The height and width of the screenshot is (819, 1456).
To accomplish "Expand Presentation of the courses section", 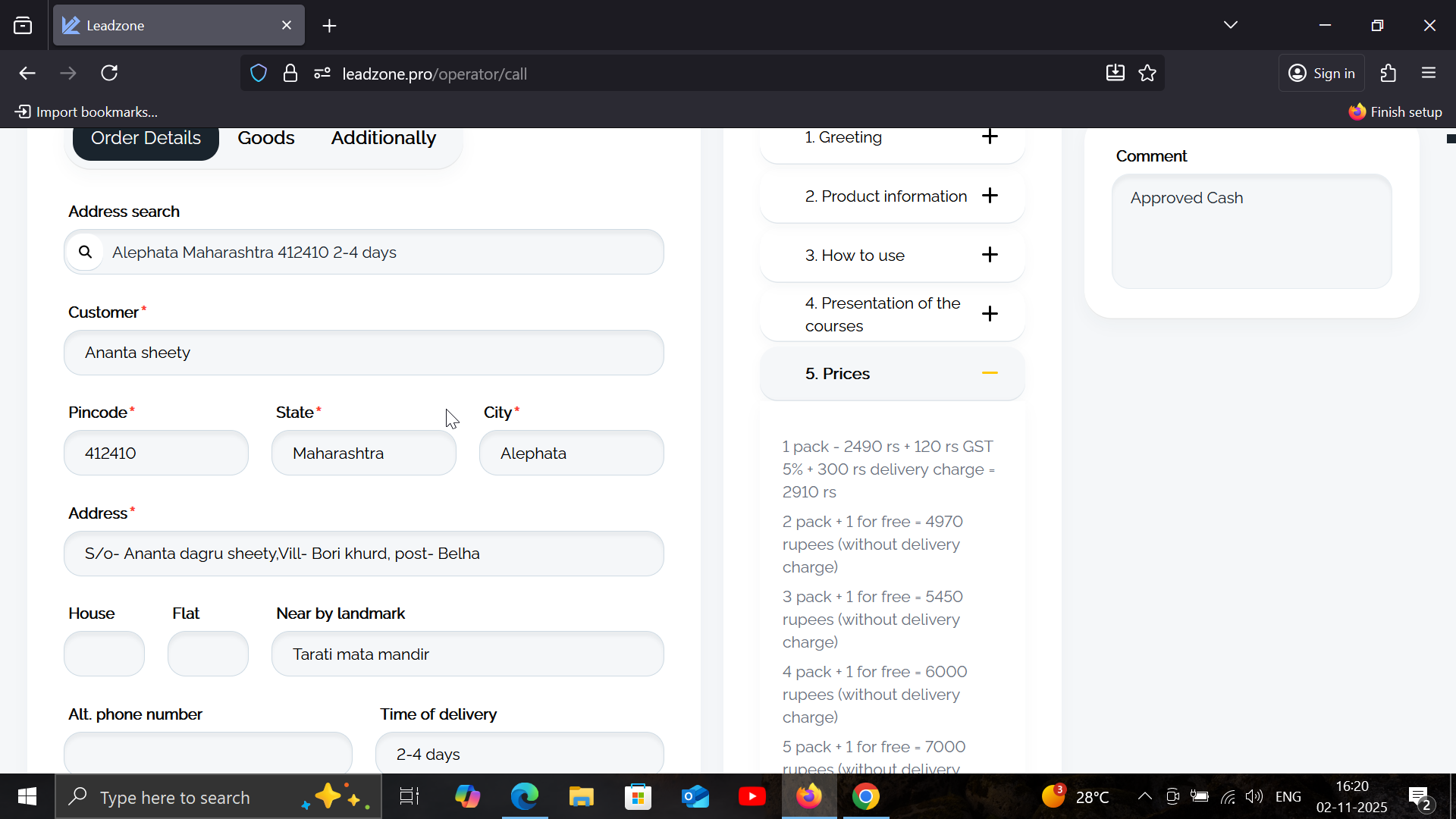I will click(989, 314).
